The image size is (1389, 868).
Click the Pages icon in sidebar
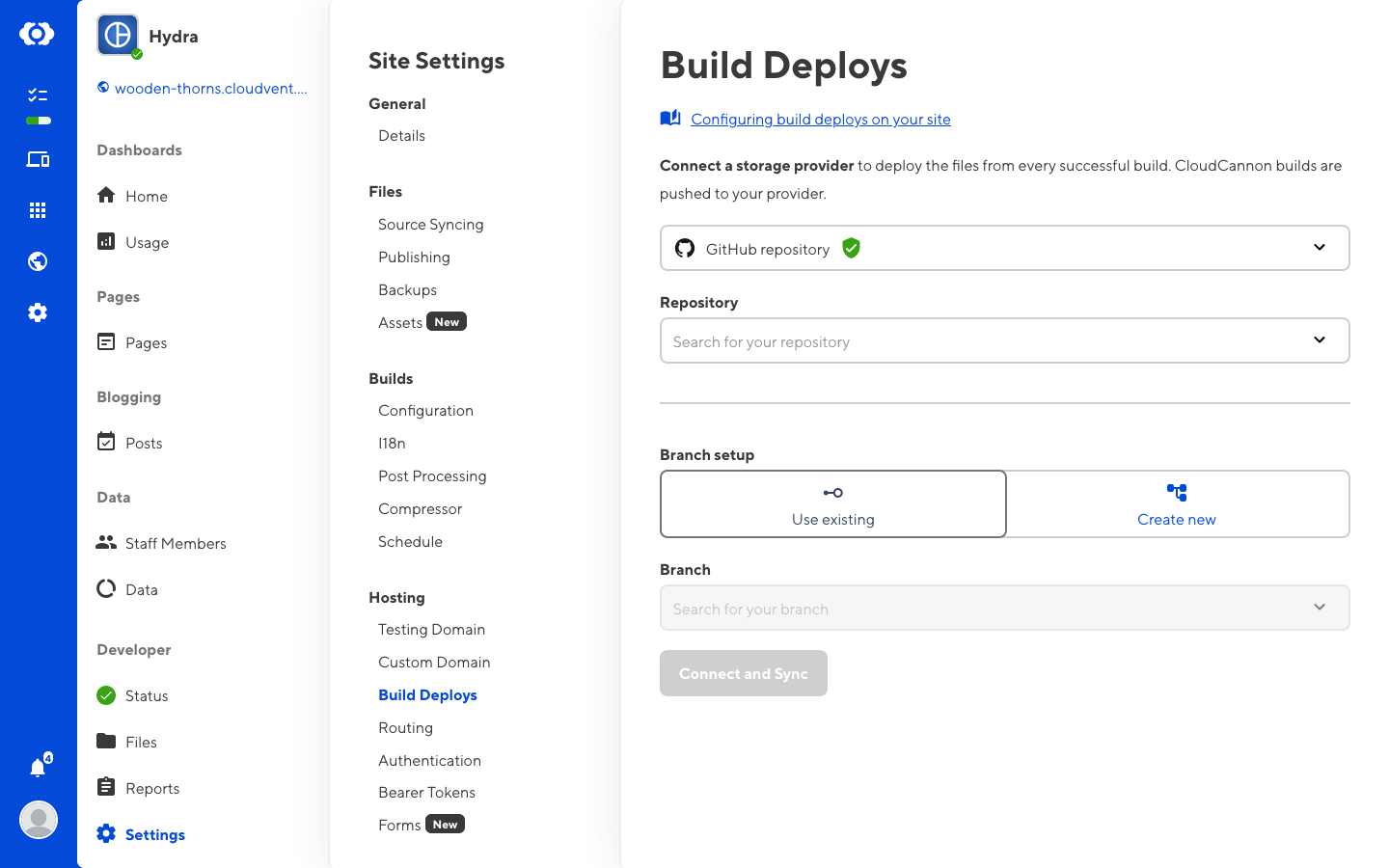pos(106,341)
